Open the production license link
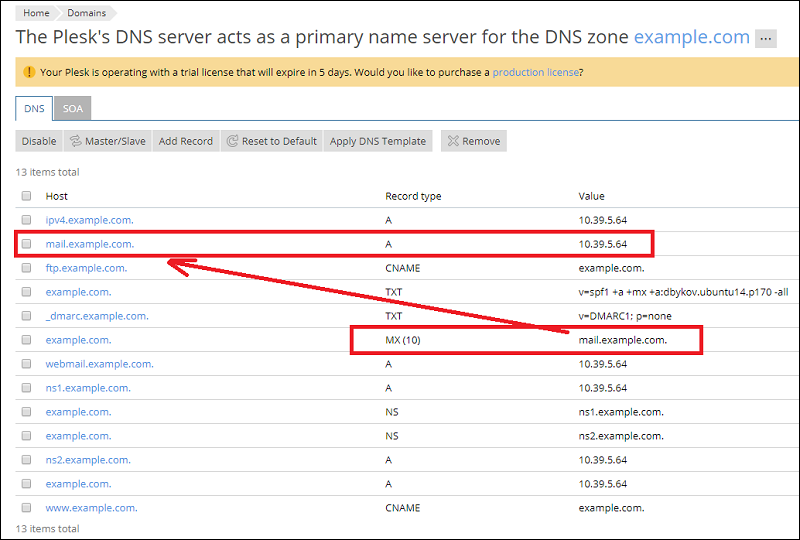Screen dimensions: 800x540 (x=535, y=72)
